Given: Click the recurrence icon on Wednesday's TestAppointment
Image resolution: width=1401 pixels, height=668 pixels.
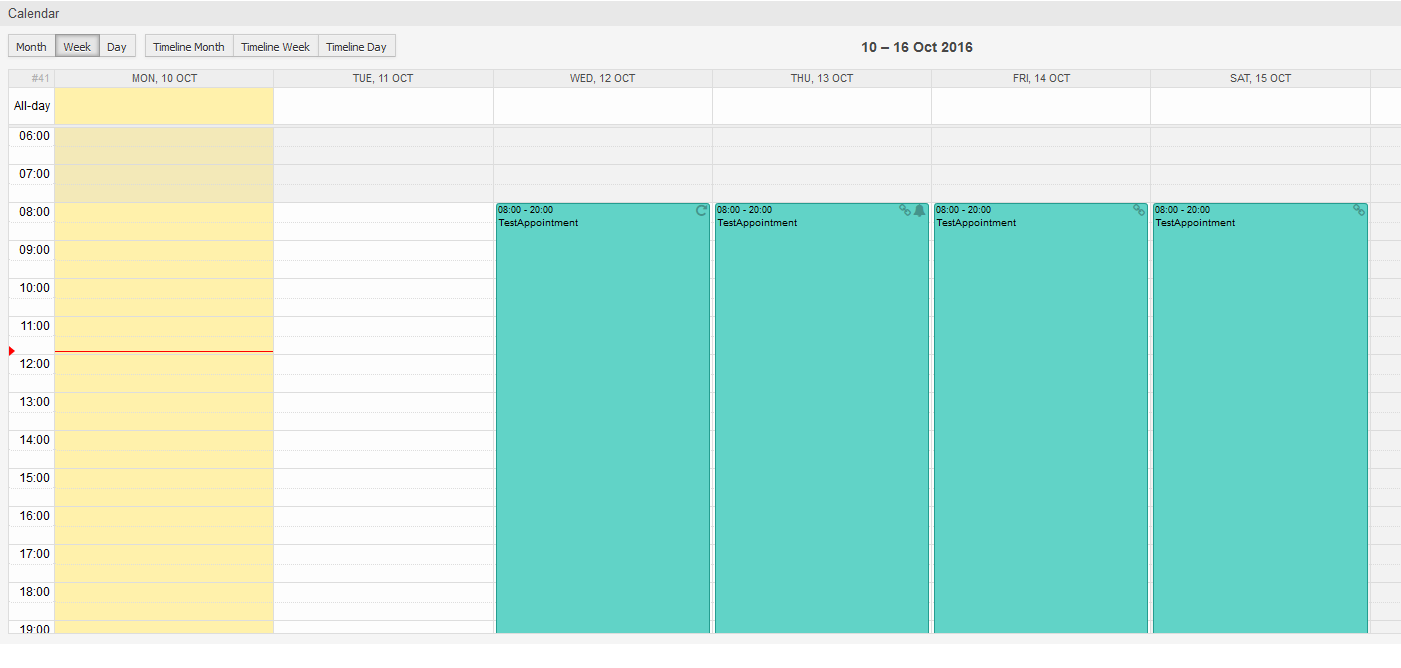Looking at the screenshot, I should tap(702, 210).
